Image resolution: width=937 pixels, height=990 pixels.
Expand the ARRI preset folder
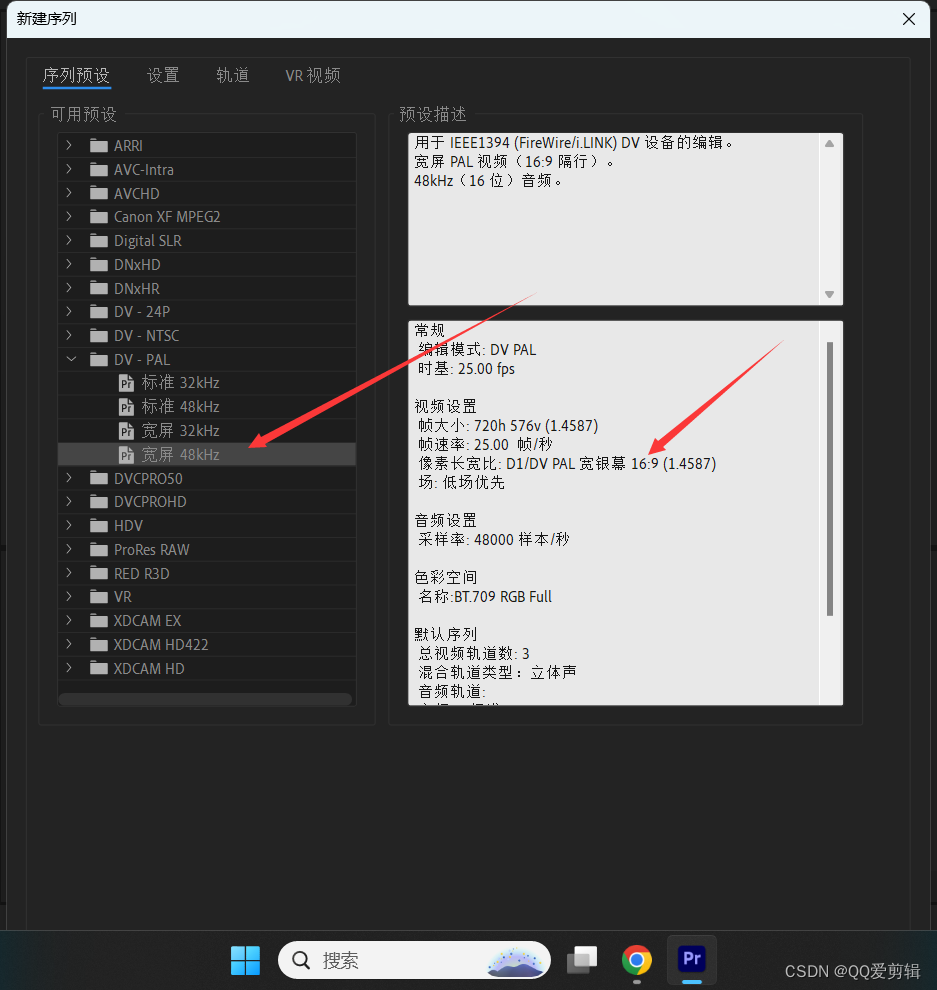pyautogui.click(x=69, y=145)
